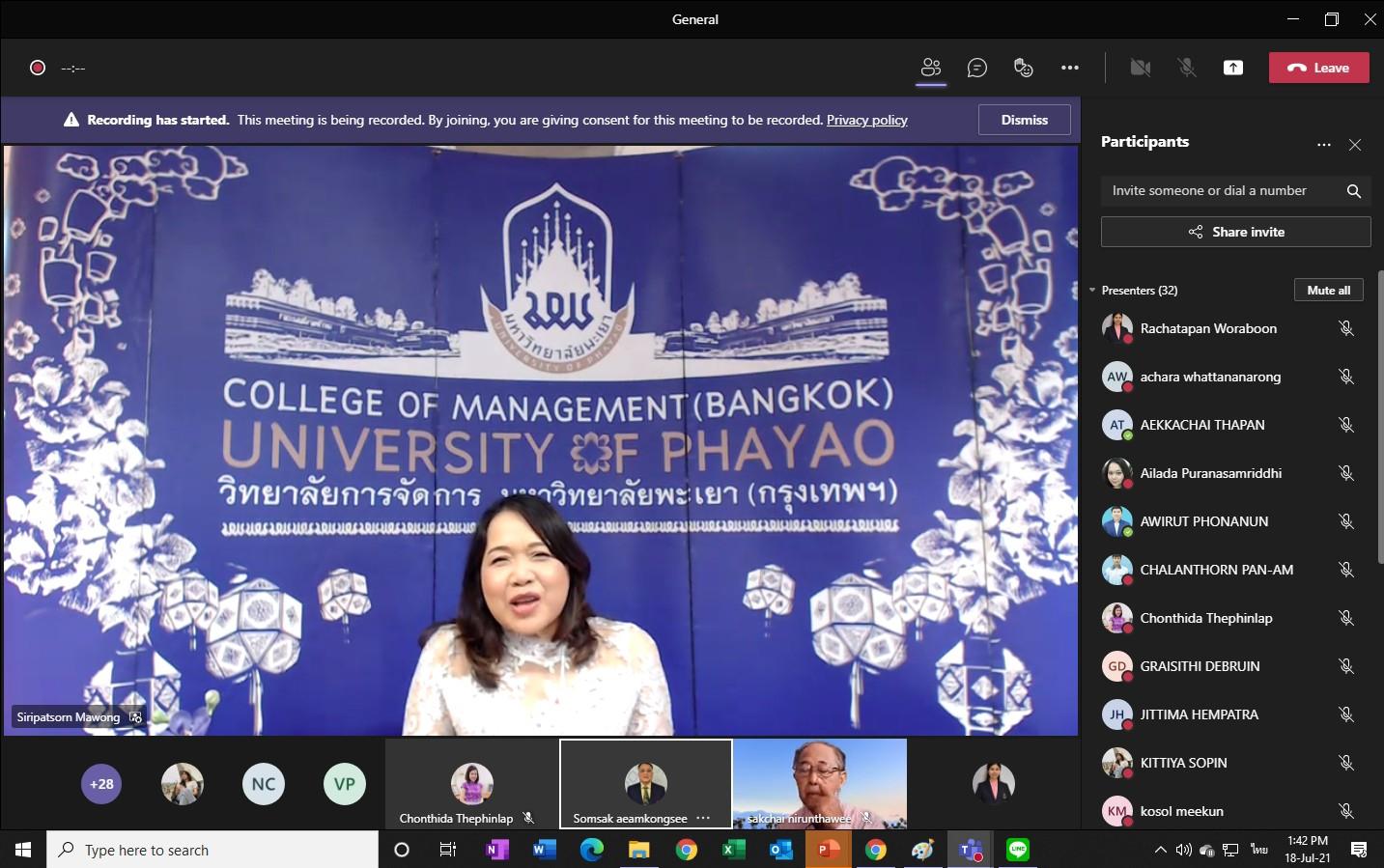
Task: Click mic icon for JITTIMA HEMPATRA
Action: [x=1346, y=714]
